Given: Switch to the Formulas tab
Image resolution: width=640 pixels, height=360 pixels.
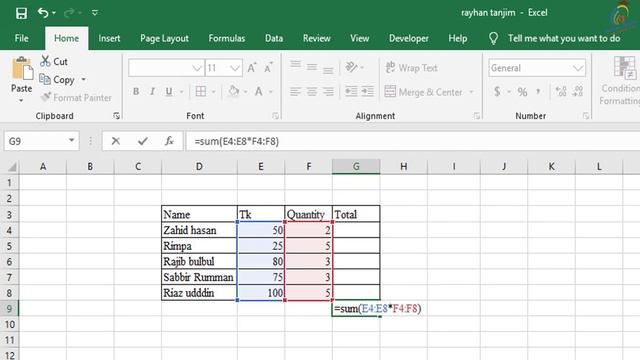Looking at the screenshot, I should (227, 38).
